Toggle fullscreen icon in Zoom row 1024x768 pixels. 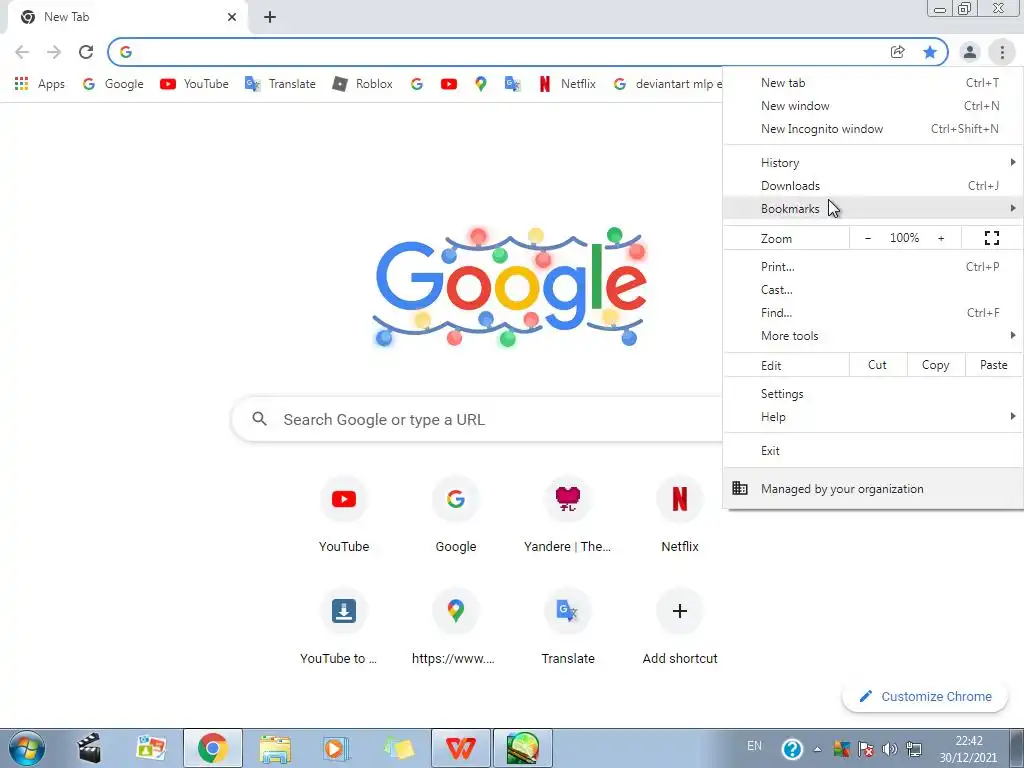(991, 238)
